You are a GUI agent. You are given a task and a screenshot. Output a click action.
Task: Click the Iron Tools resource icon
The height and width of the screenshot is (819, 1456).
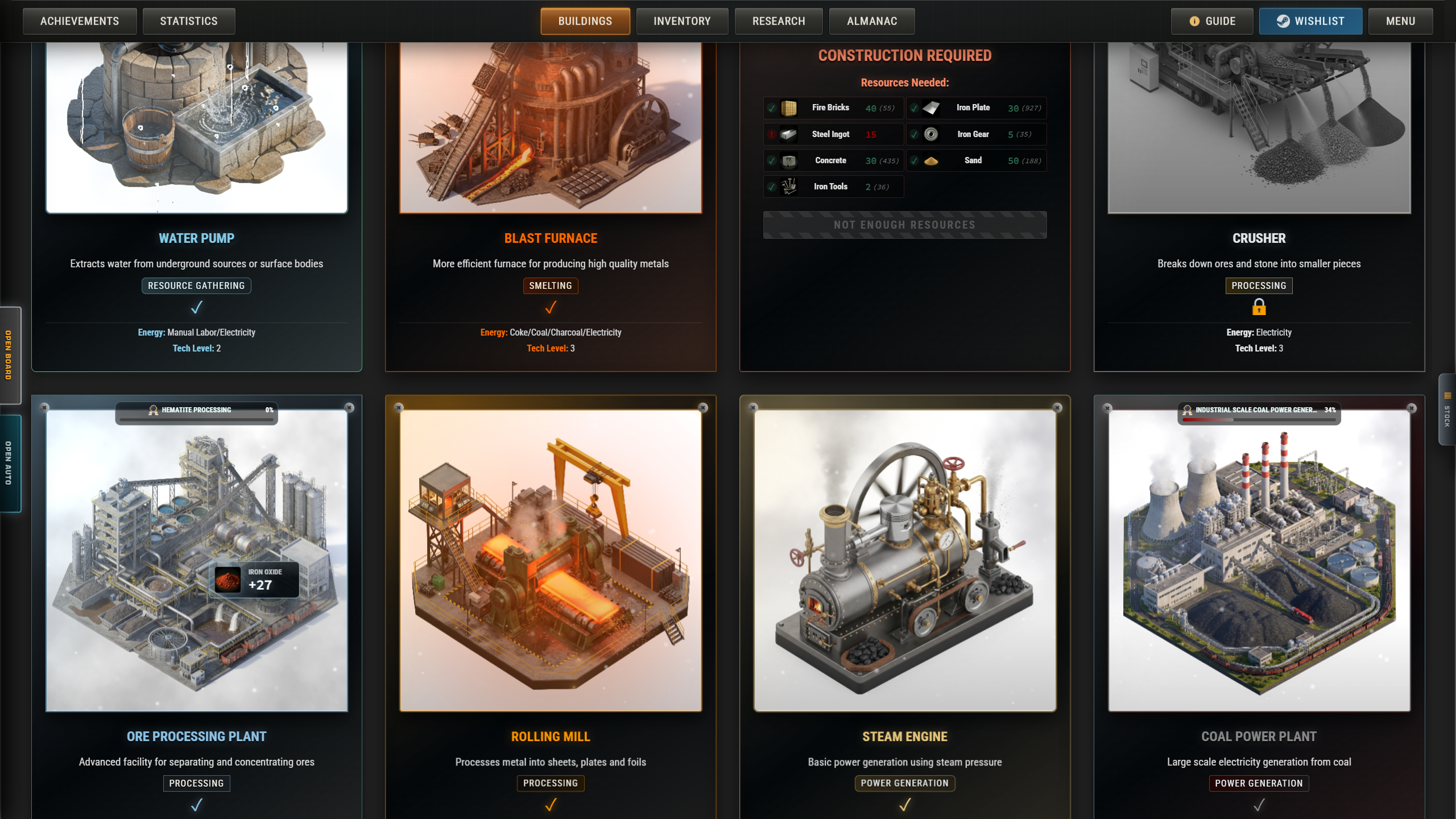[789, 187]
